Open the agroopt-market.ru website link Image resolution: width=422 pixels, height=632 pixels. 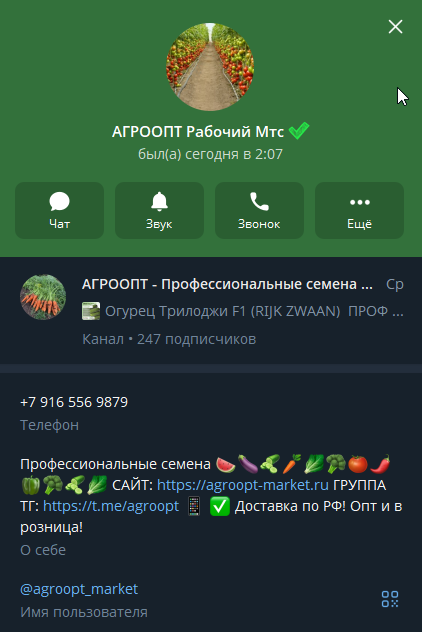[243, 485]
